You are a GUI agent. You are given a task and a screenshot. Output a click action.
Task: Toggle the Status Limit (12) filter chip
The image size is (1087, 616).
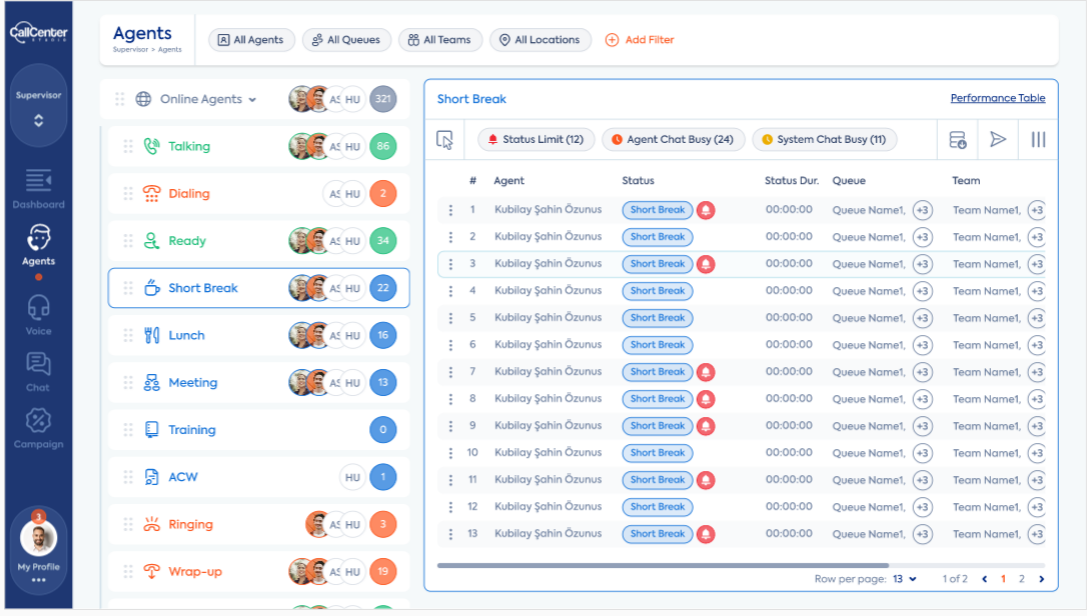pyautogui.click(x=536, y=139)
